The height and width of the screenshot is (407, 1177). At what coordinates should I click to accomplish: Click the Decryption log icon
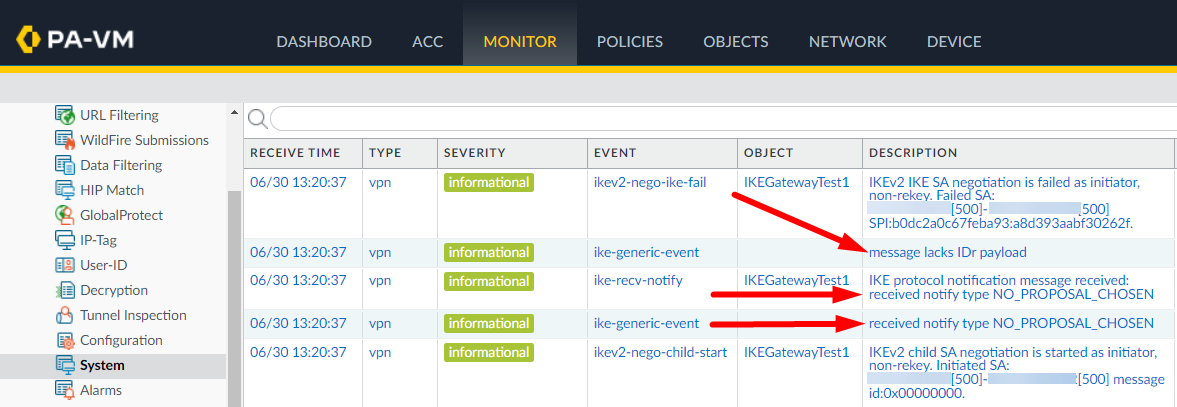65,290
